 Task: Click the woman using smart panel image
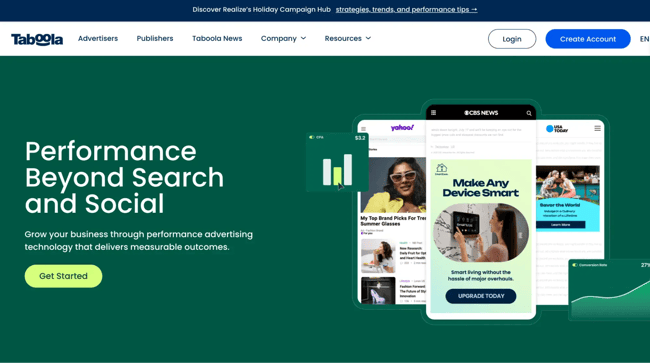(481, 232)
